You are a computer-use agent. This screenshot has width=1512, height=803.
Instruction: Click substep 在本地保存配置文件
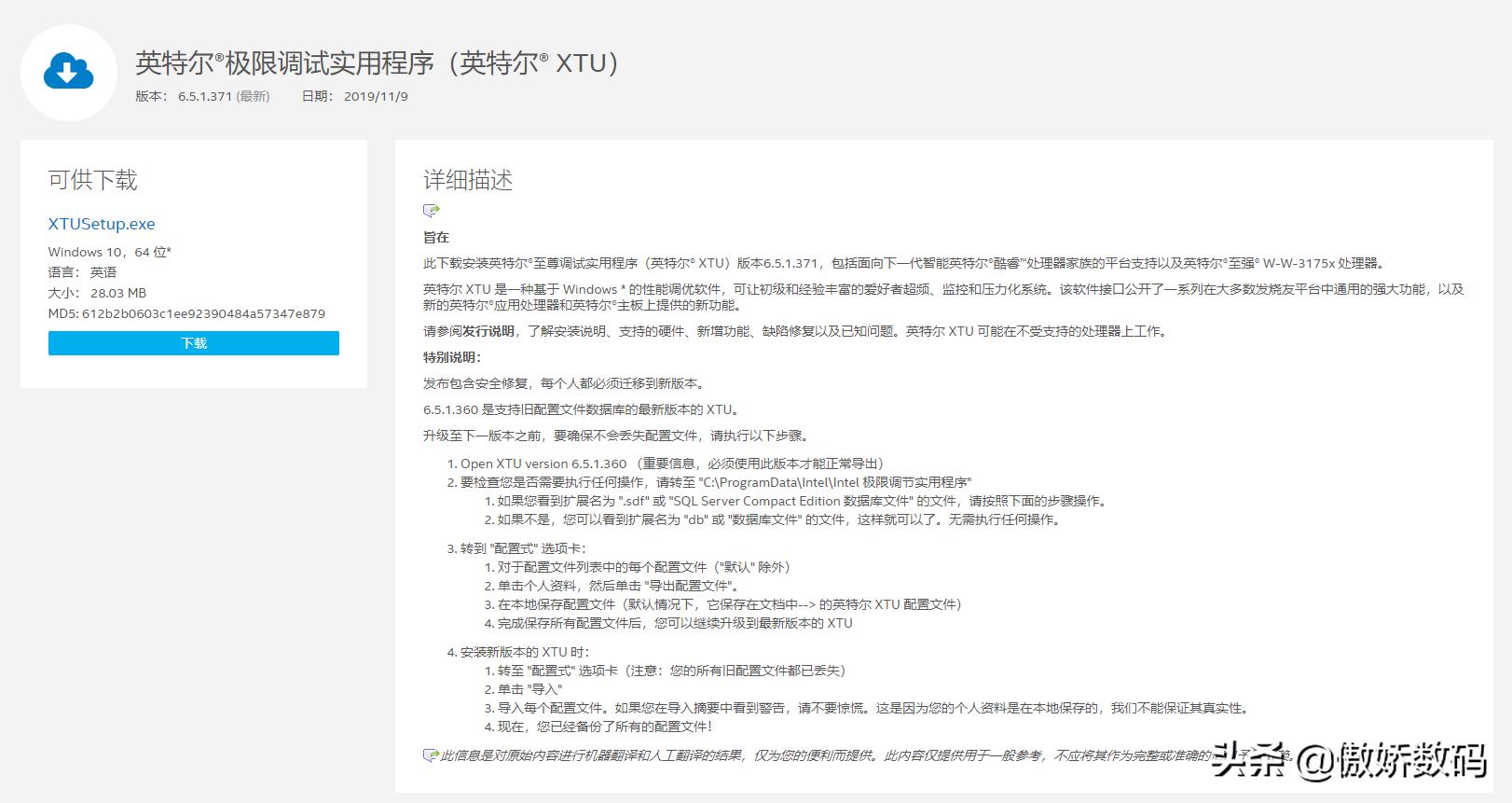[723, 604]
